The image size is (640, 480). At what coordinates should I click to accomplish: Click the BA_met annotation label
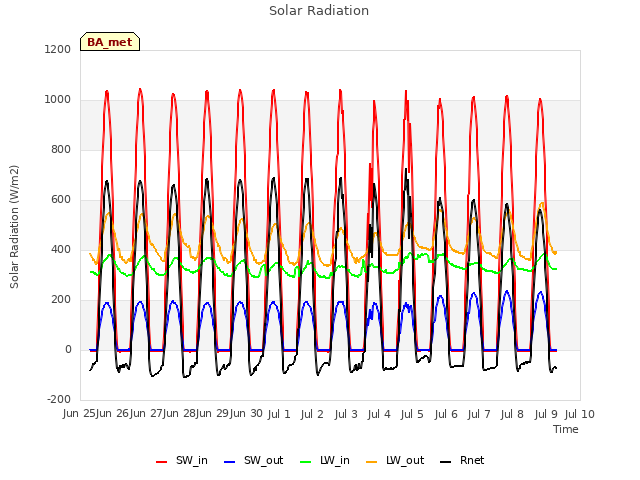[110, 42]
